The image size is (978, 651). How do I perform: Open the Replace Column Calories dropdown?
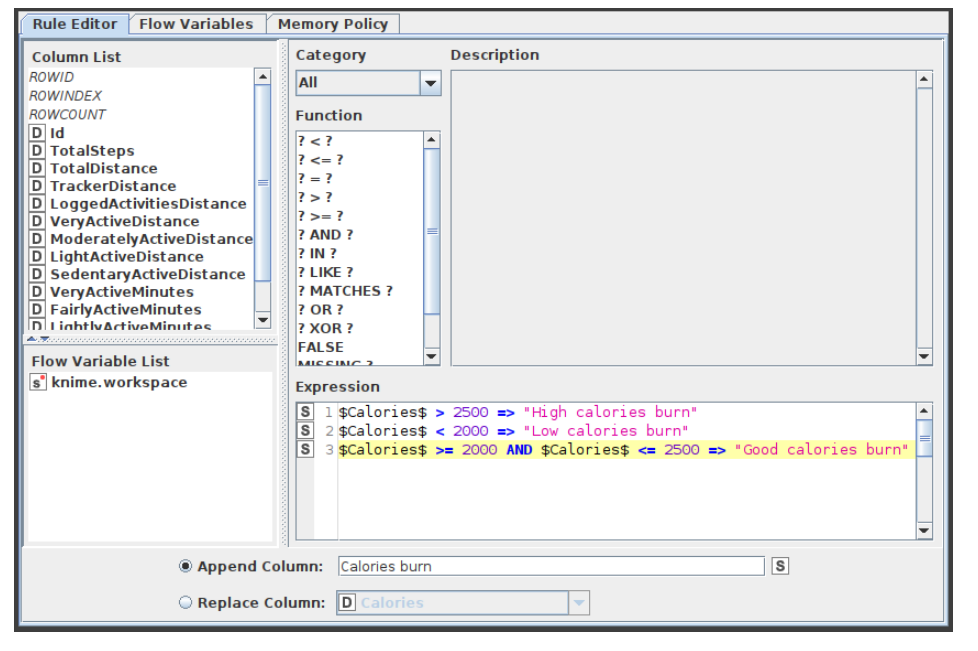tap(463, 603)
